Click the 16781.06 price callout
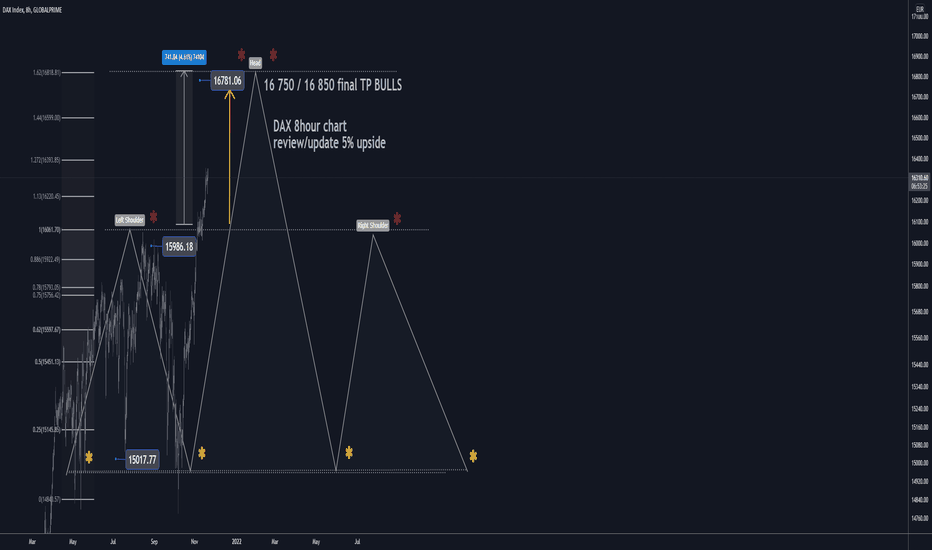The image size is (932, 550). [228, 80]
